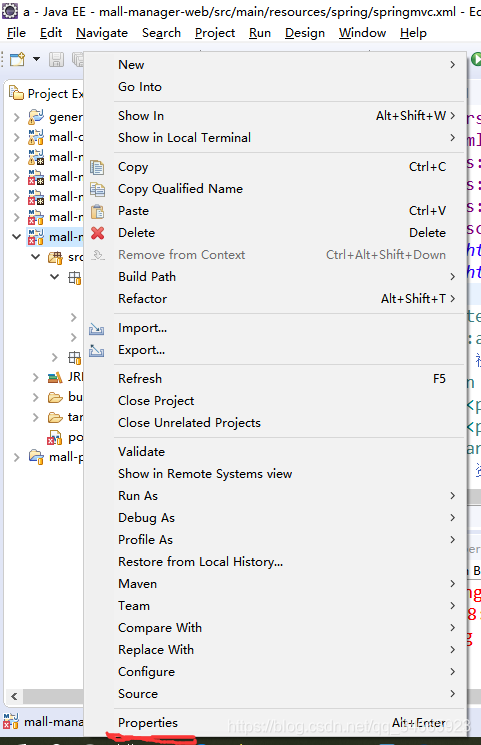This screenshot has height=745, width=481.
Task: Click the New wizard toolbar icon
Action: [18, 59]
